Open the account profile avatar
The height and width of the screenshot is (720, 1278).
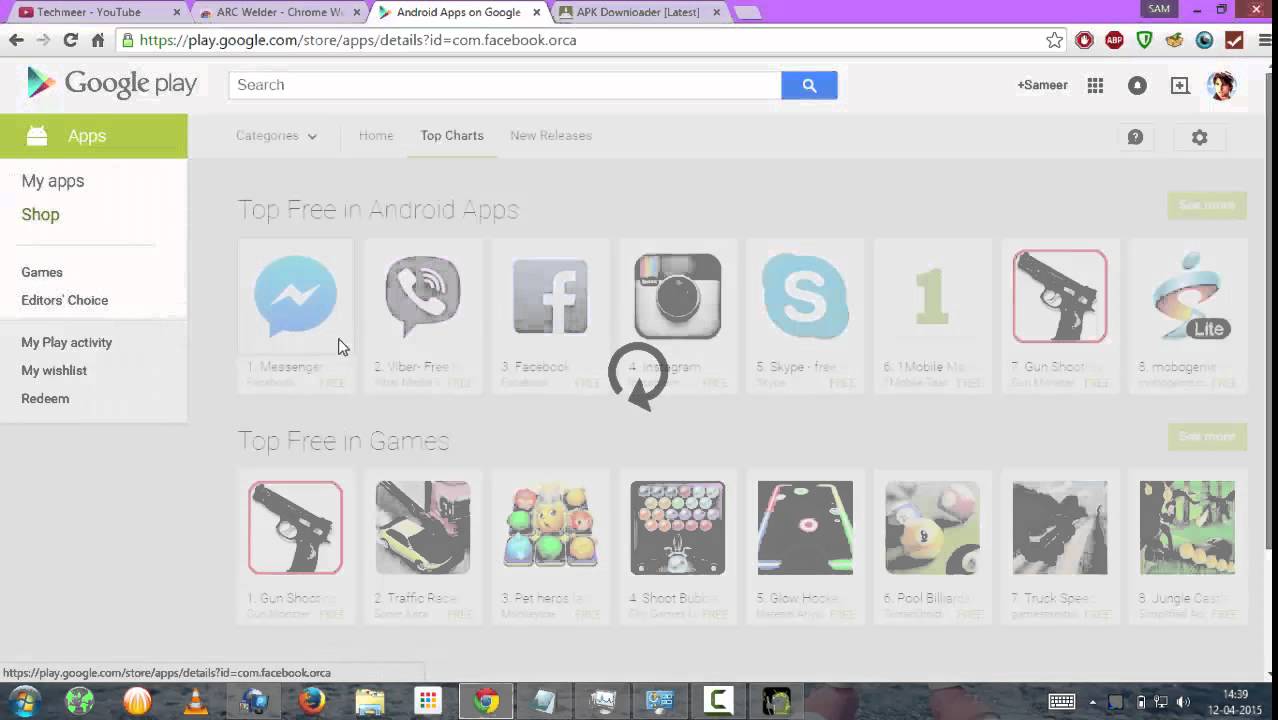point(1221,85)
